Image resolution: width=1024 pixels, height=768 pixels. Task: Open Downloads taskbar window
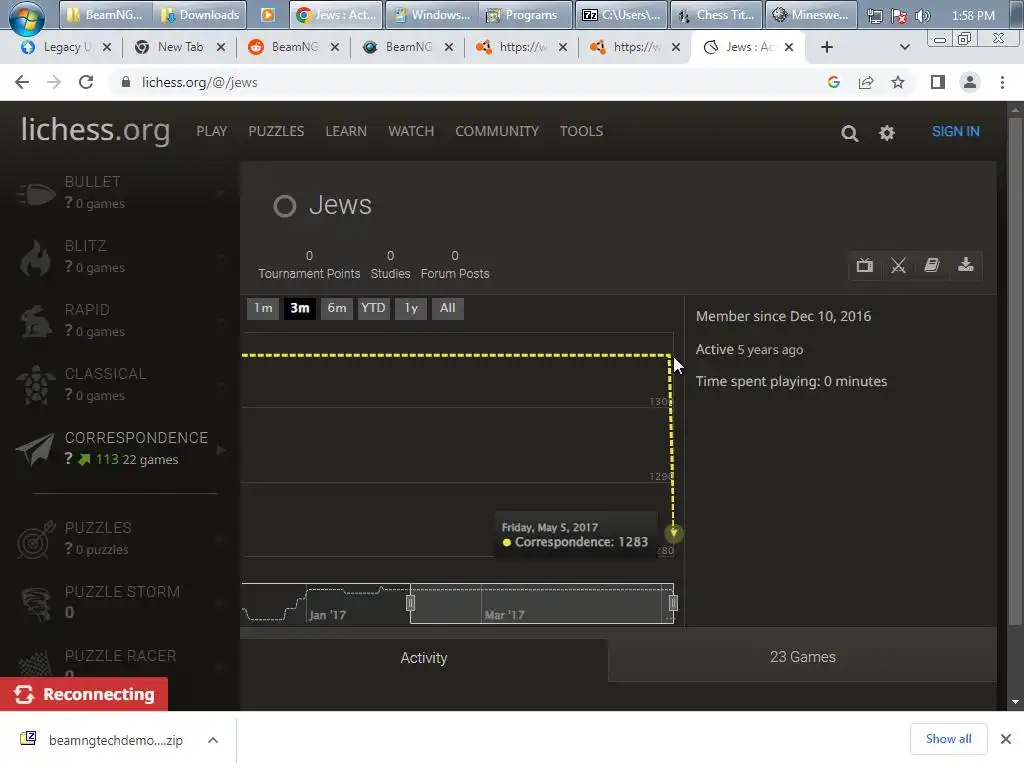click(x=200, y=15)
